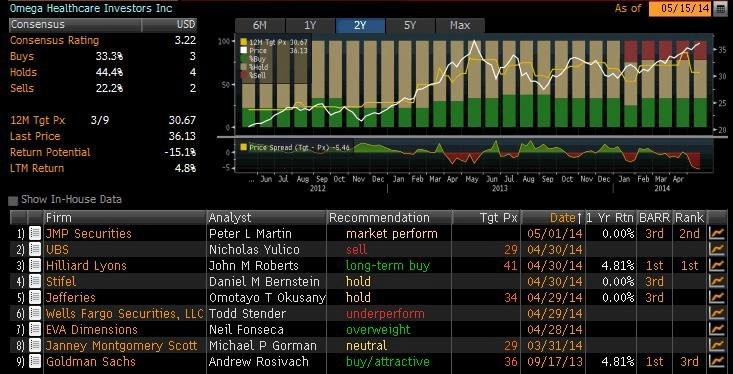Sort the table by the Firm column

pyautogui.click(x=125, y=217)
